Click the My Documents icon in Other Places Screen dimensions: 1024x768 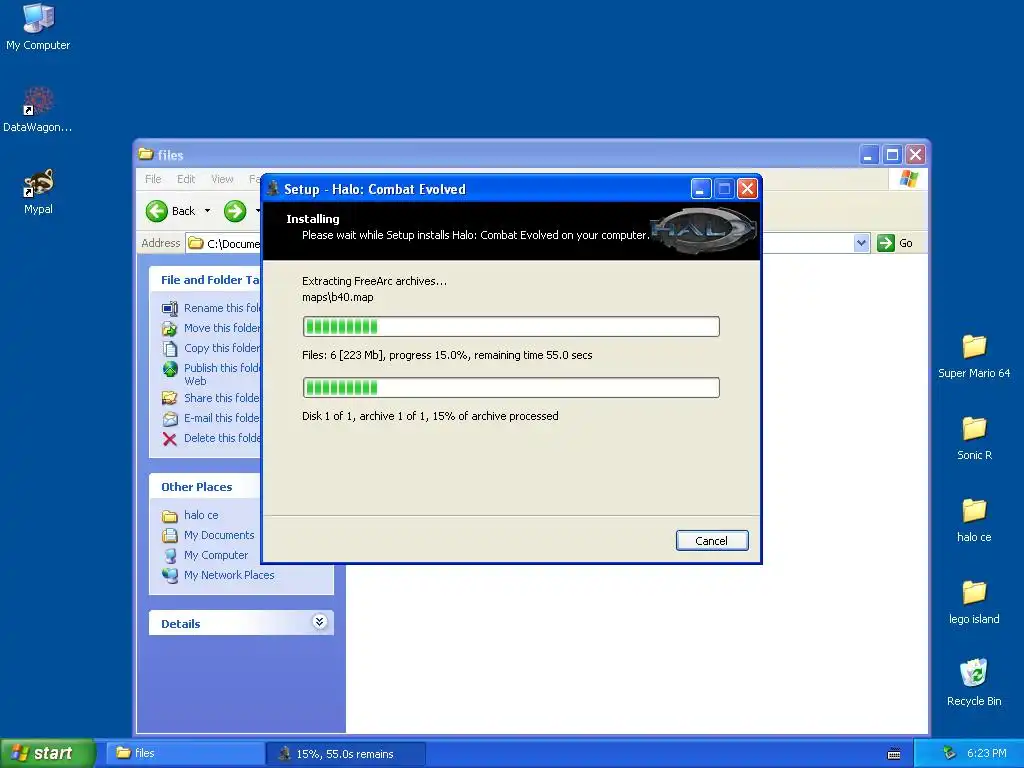tap(170, 536)
